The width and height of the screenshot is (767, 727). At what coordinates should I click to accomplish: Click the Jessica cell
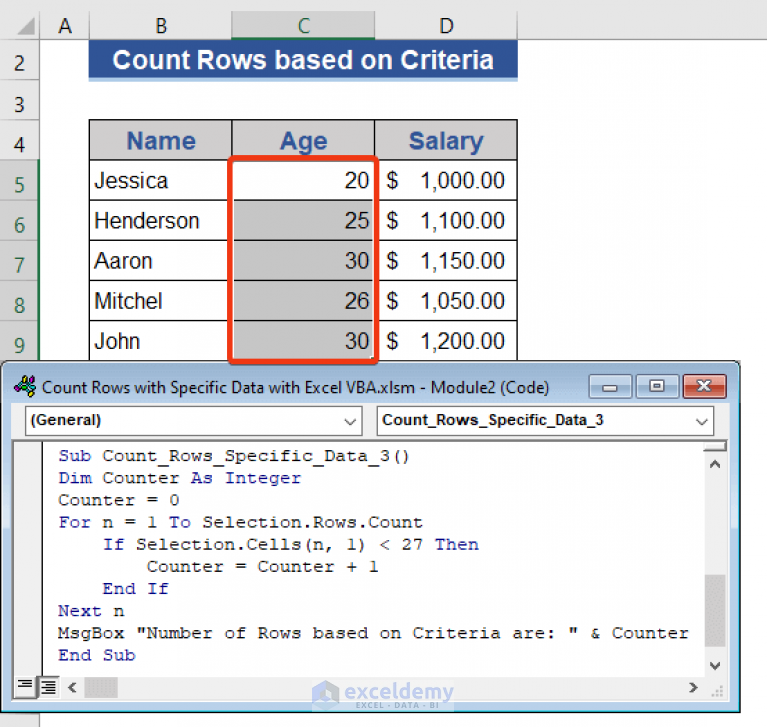coord(160,181)
